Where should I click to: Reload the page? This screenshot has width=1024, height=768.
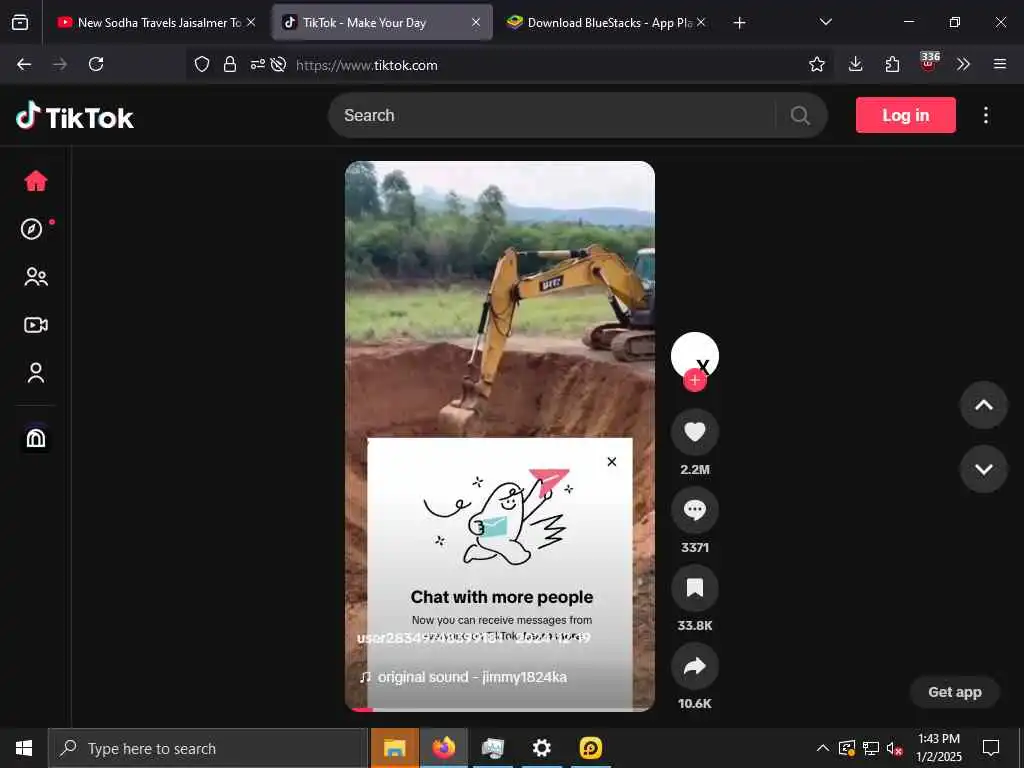(x=96, y=64)
